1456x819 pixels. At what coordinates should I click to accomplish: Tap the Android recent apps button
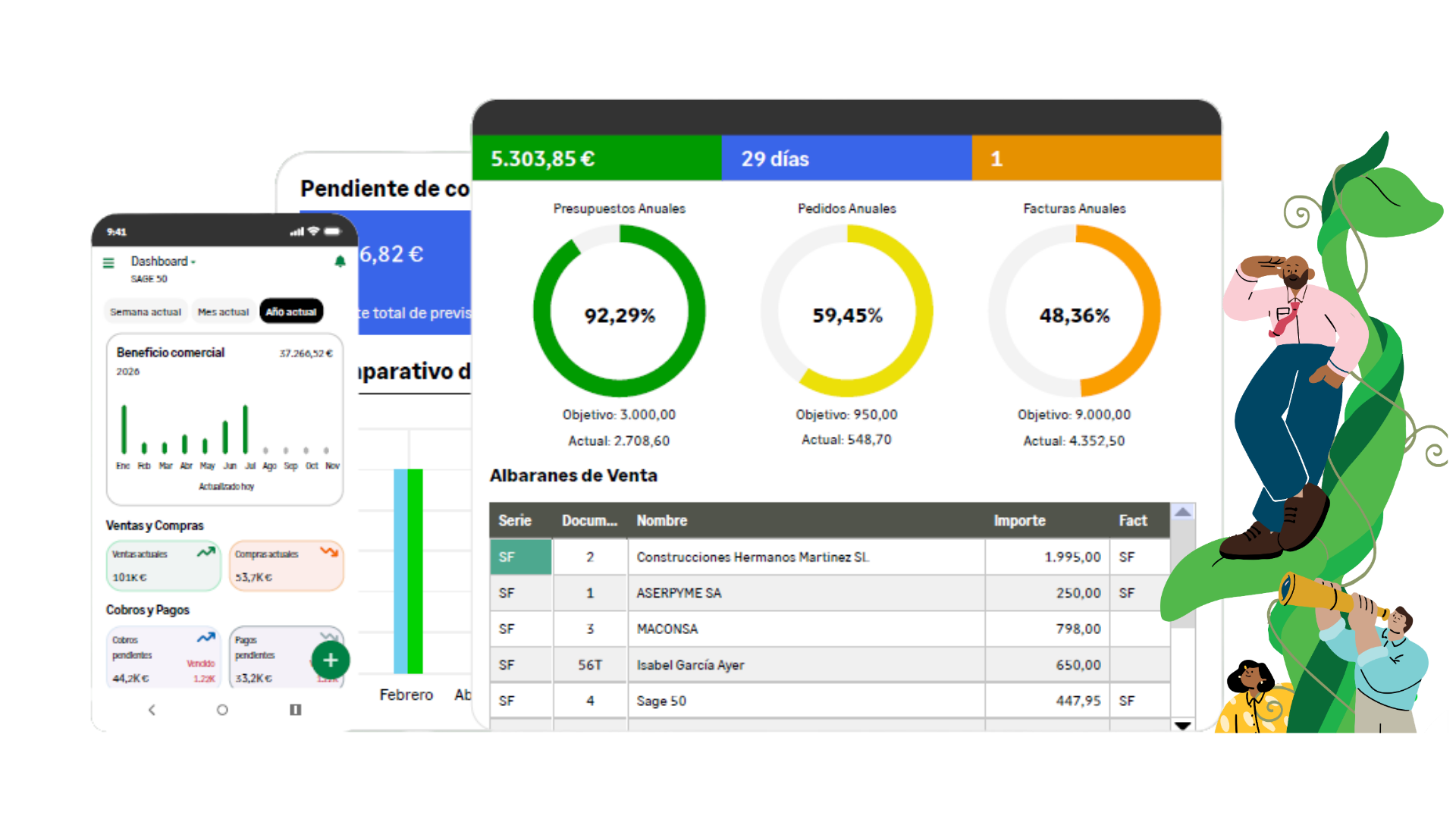(296, 710)
